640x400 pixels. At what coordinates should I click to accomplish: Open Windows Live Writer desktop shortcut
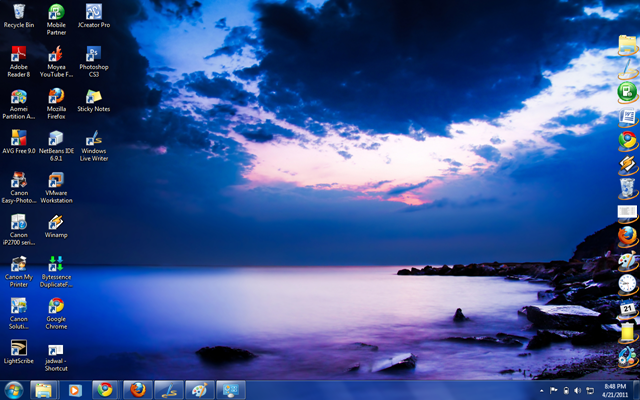click(x=94, y=146)
